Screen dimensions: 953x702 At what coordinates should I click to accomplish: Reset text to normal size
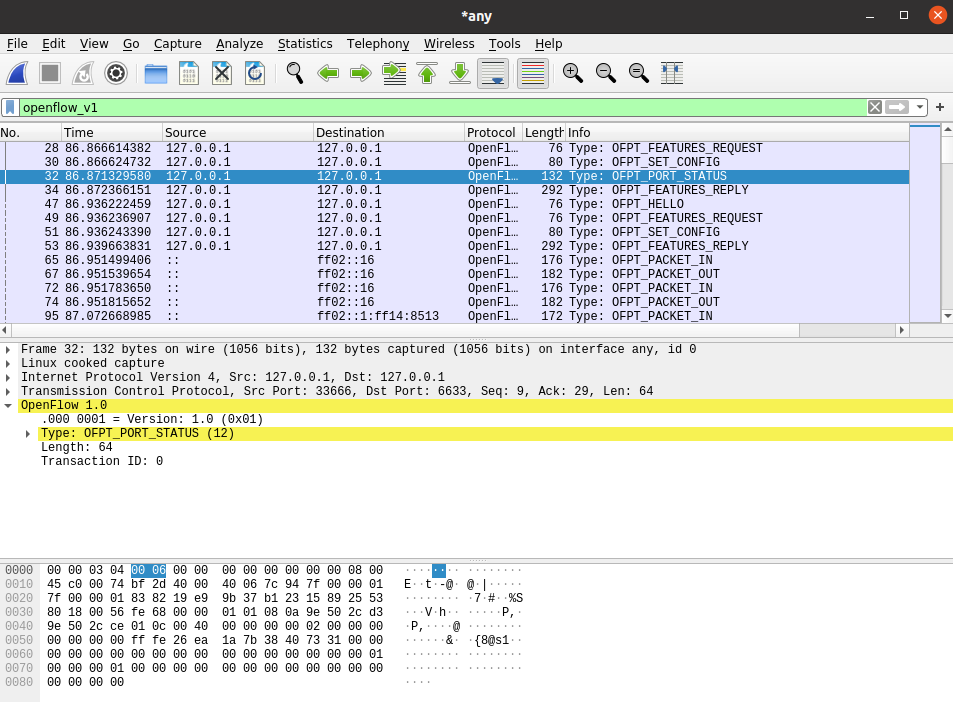pos(639,74)
